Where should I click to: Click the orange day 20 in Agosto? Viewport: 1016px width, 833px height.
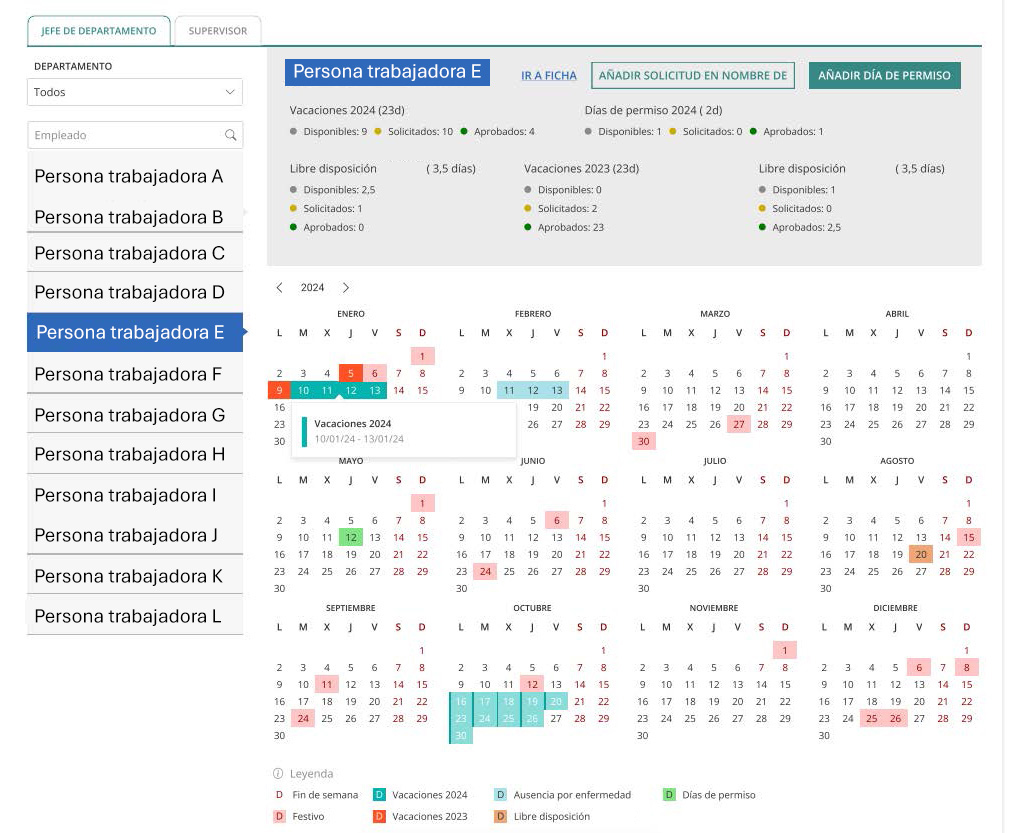(921, 554)
